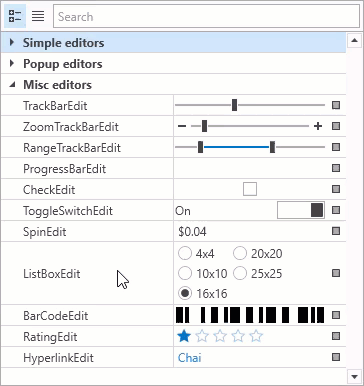The image size is (364, 386).
Task: Select the SpinEdit property label
Action: tap(44, 232)
